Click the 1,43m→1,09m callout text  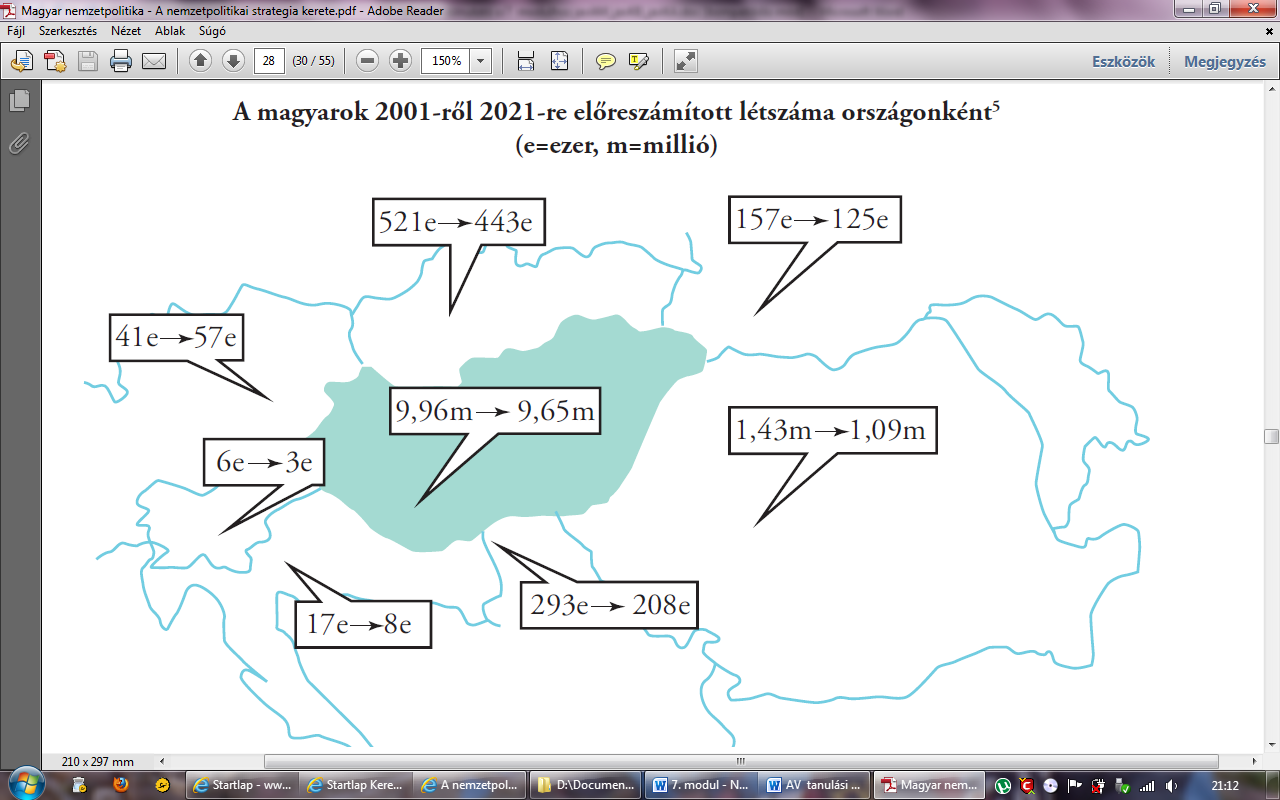pyautogui.click(x=832, y=431)
